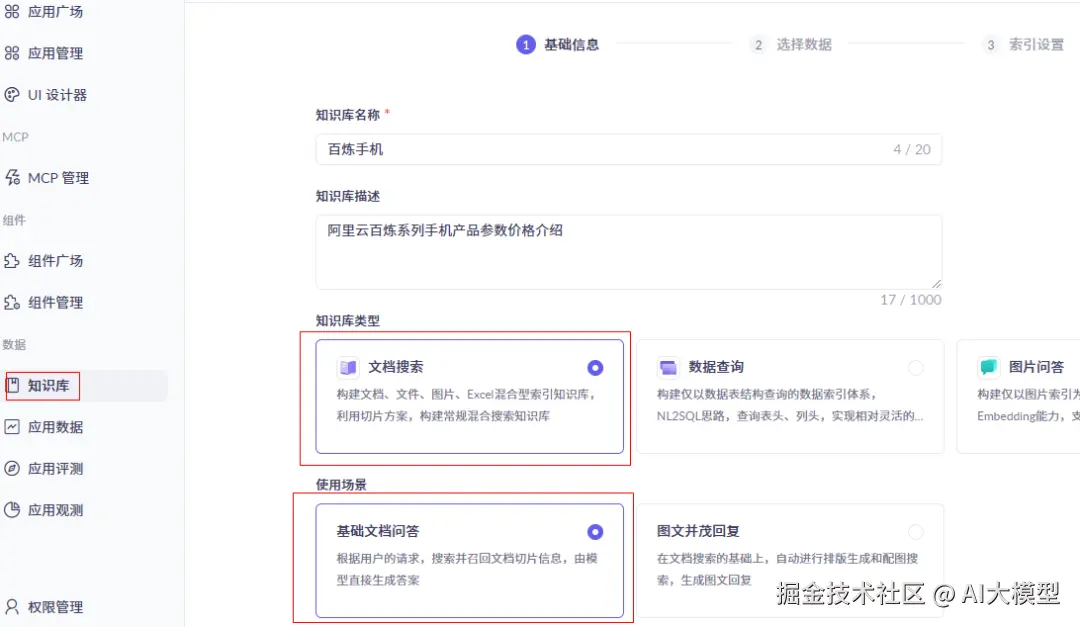Click the 应用管理 sidebar icon
Viewport: 1080px width, 627px height.
[12, 53]
